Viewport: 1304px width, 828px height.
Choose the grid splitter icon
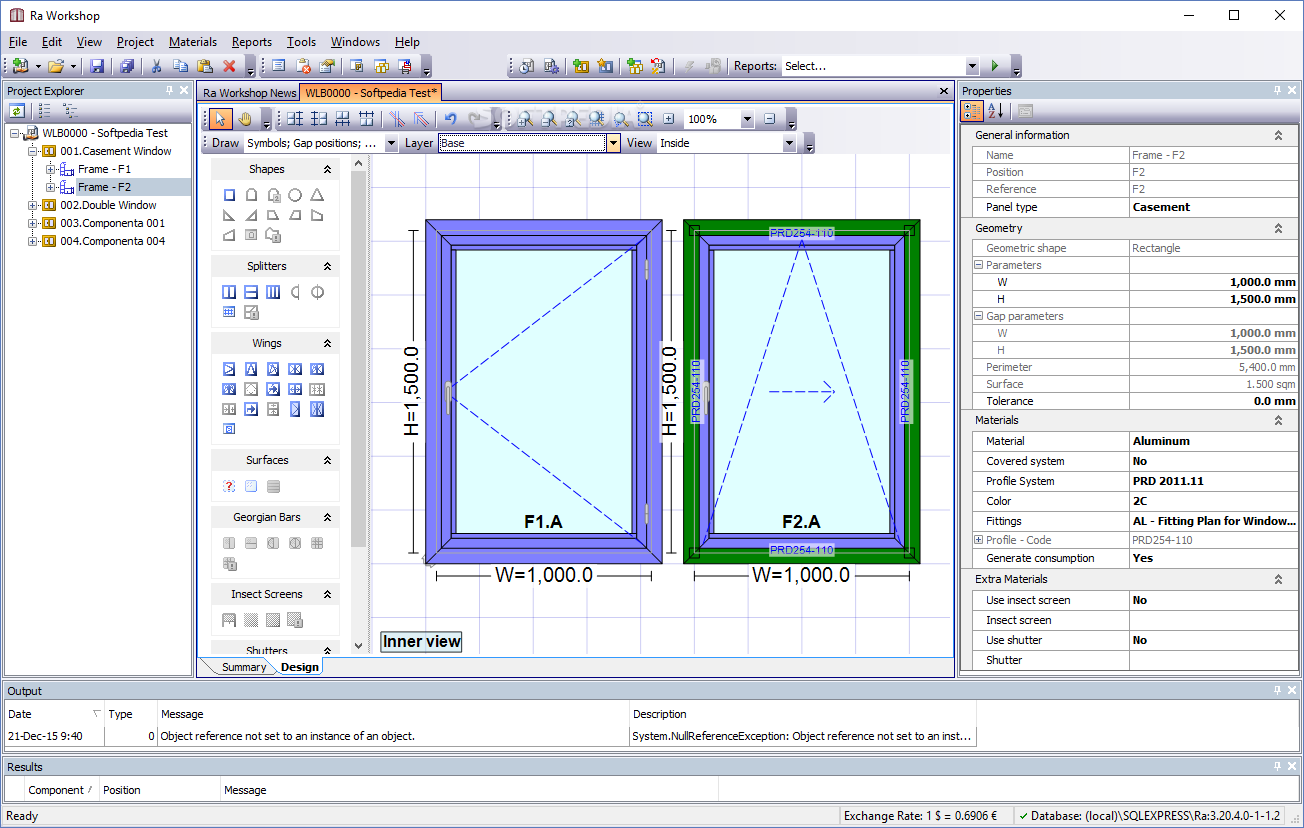click(229, 312)
